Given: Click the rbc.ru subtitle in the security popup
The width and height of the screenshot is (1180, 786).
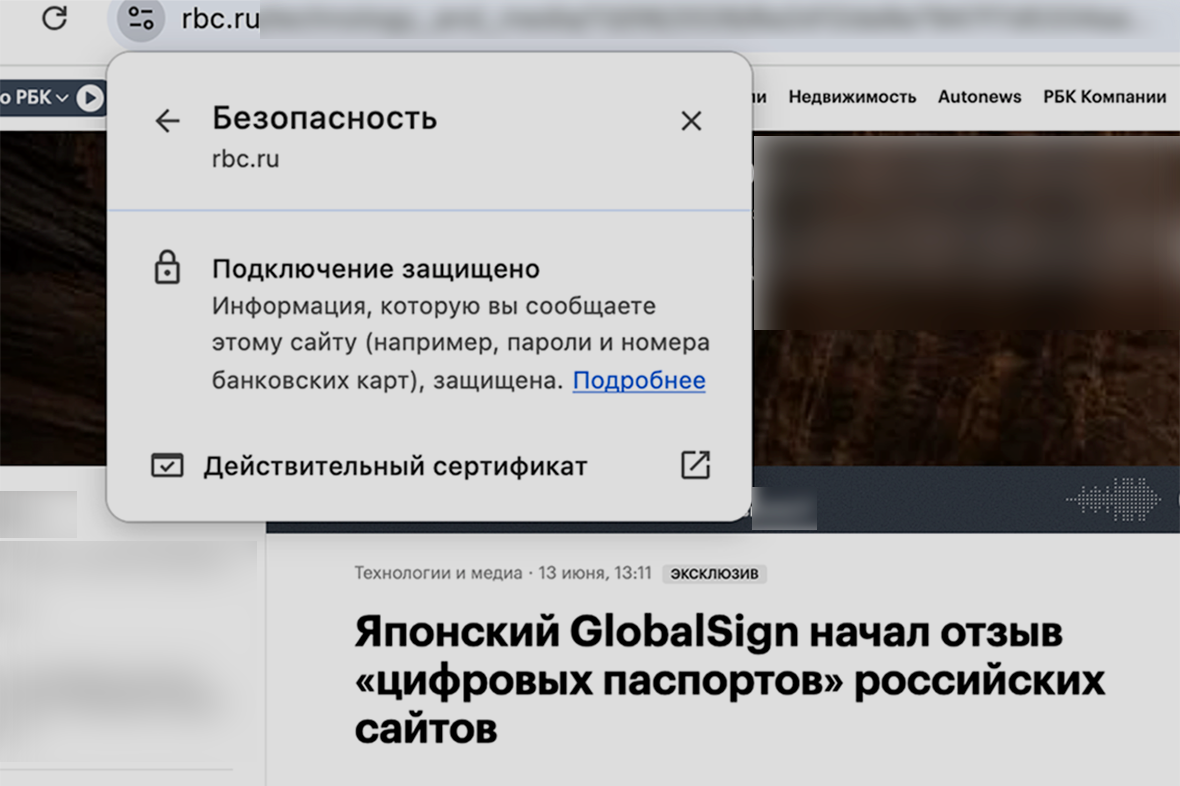Looking at the screenshot, I should point(245,160).
